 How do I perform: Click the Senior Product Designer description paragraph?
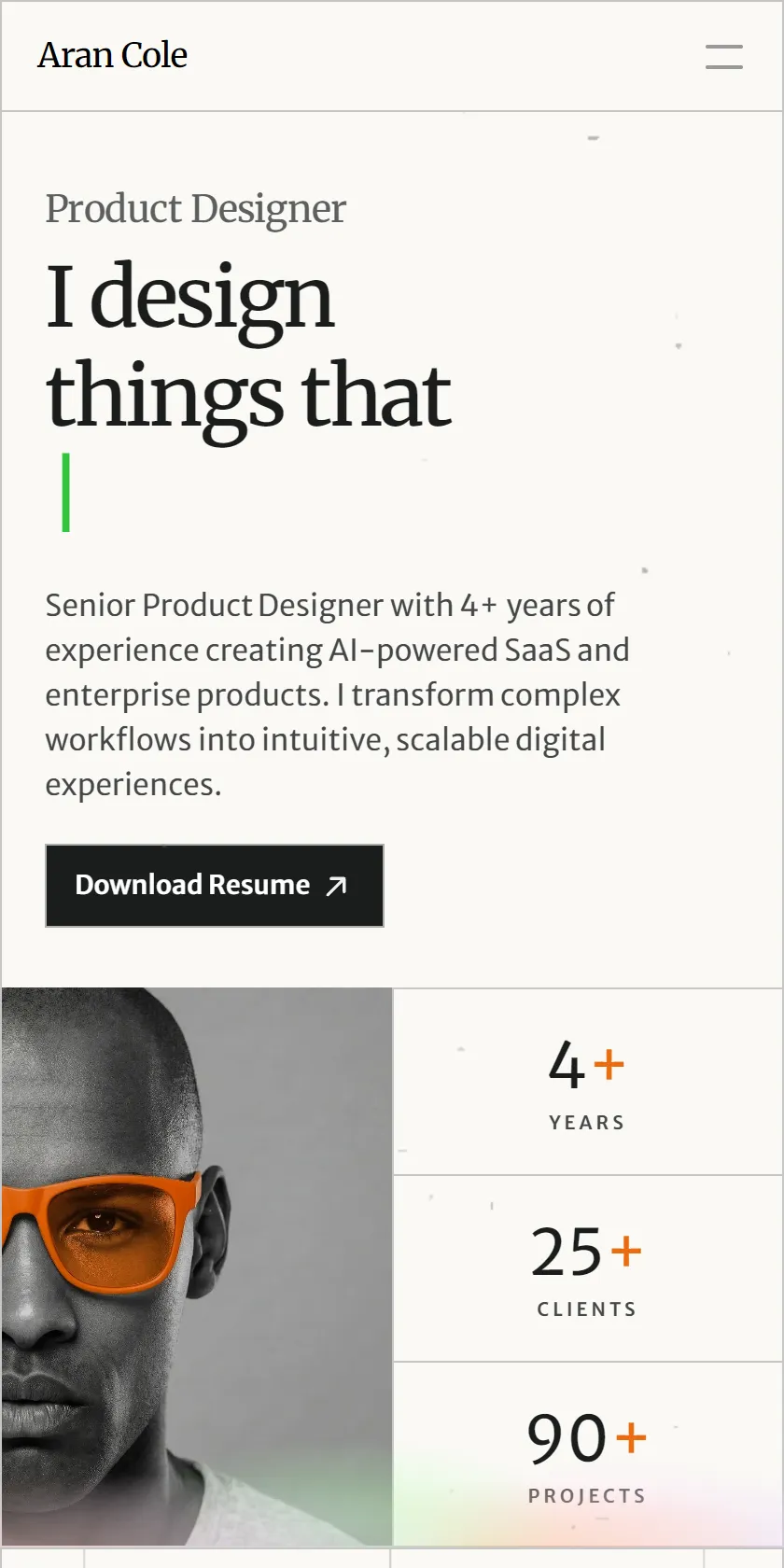[x=337, y=694]
